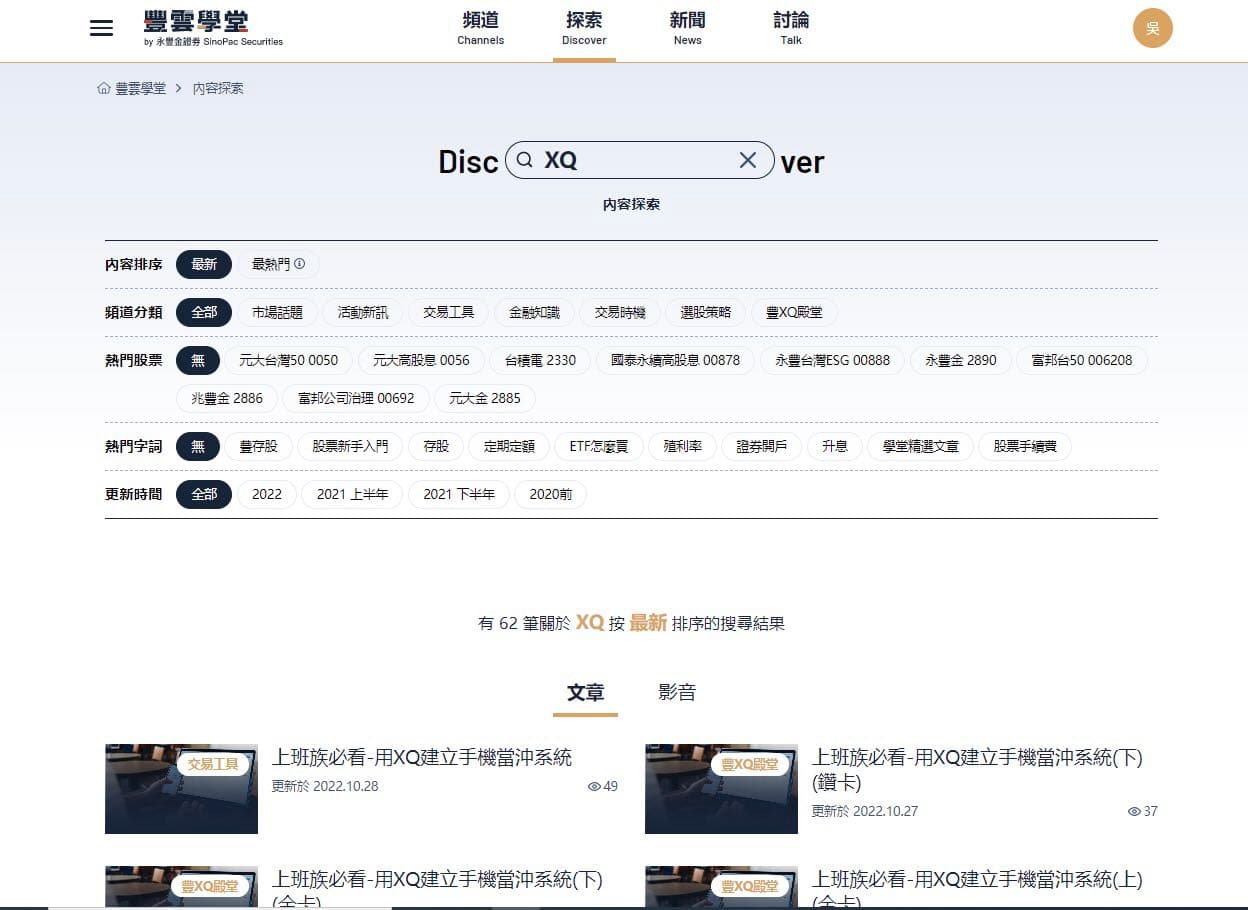Filter by keyword 升息
The height and width of the screenshot is (910, 1248).
point(835,446)
